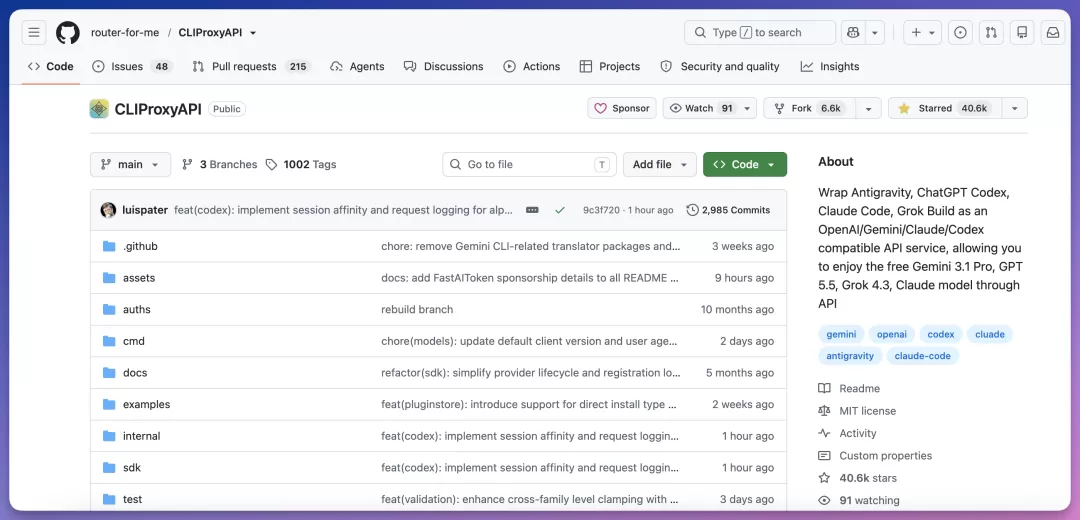Select the gemini topic tag
The image size is (1080, 520).
click(841, 334)
